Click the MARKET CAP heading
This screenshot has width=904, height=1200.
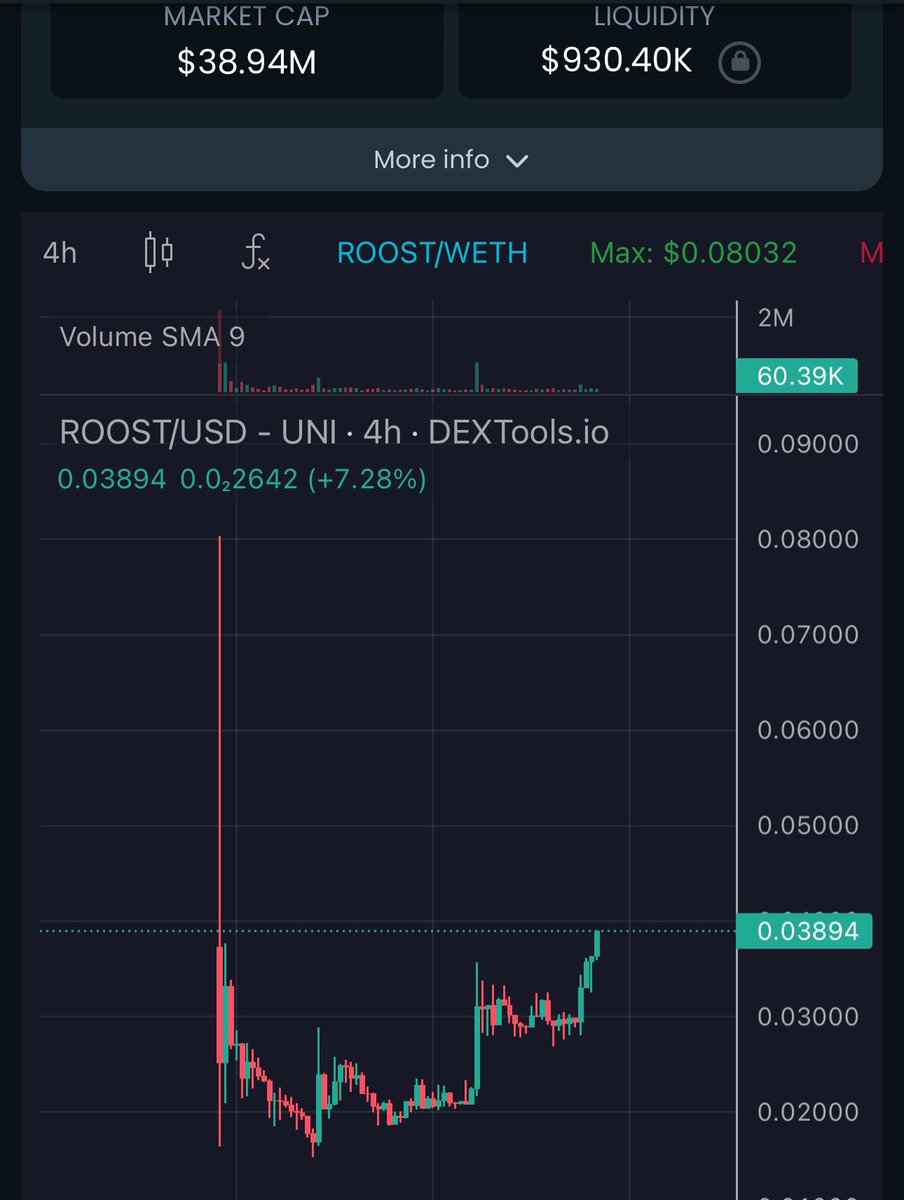pyautogui.click(x=247, y=16)
